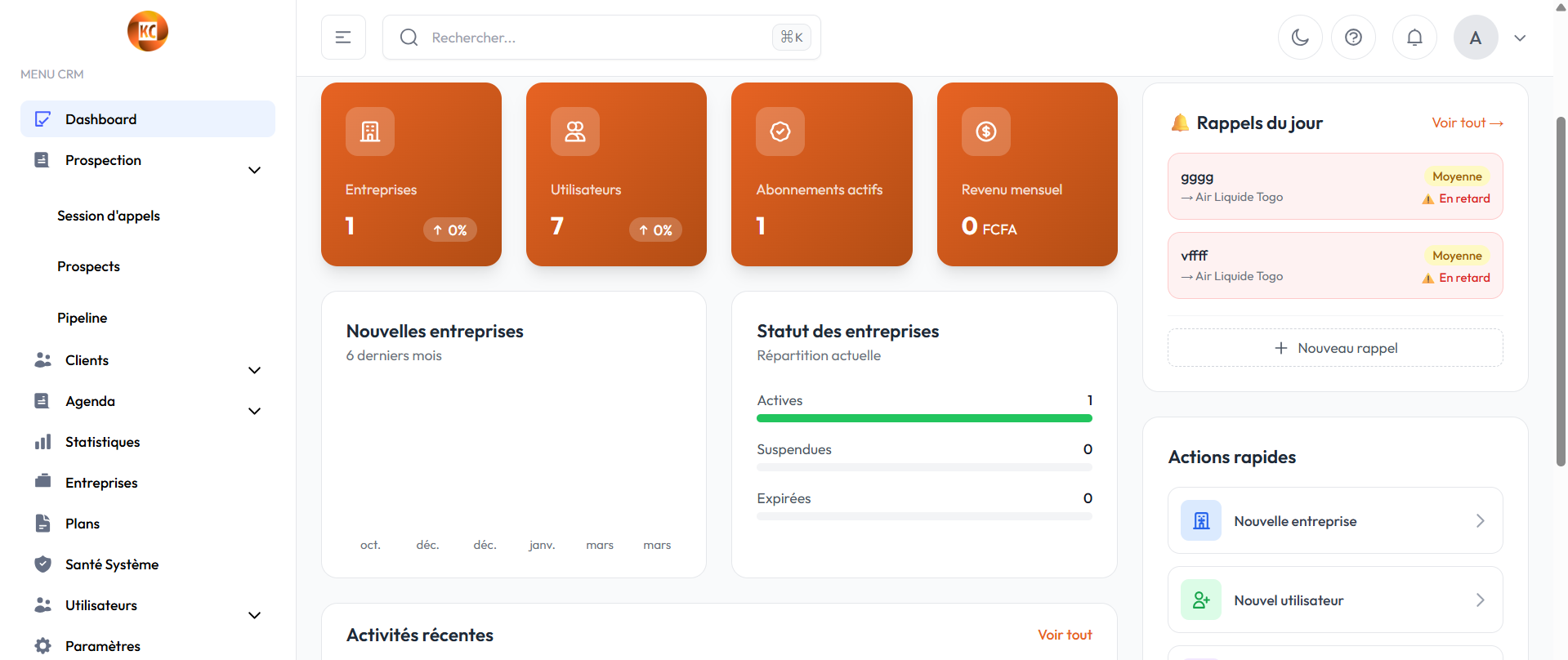Open the gggg reminder card
1568x660 pixels.
point(1335,186)
